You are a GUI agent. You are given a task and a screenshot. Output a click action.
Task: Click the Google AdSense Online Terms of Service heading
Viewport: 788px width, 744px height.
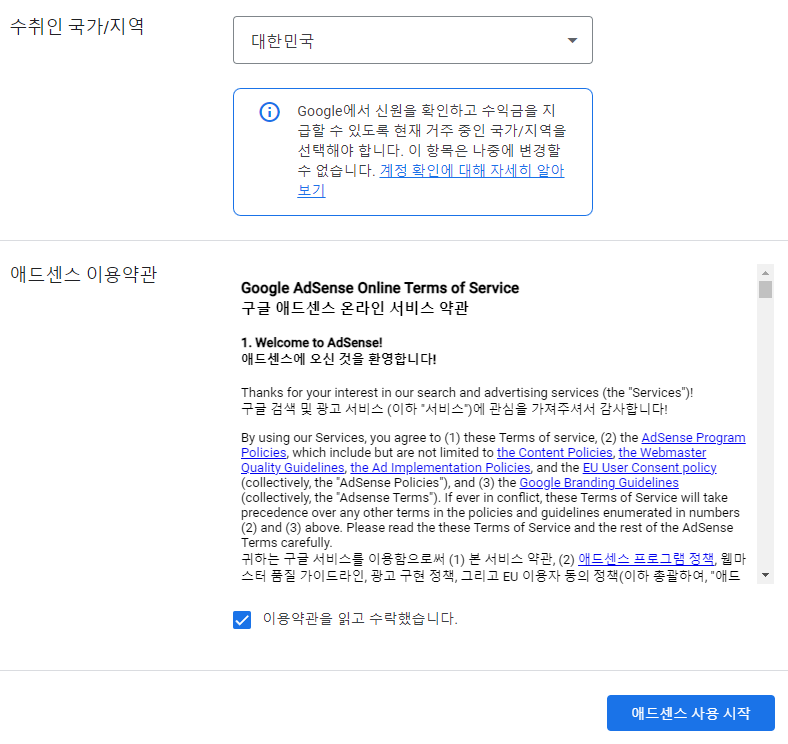380,288
